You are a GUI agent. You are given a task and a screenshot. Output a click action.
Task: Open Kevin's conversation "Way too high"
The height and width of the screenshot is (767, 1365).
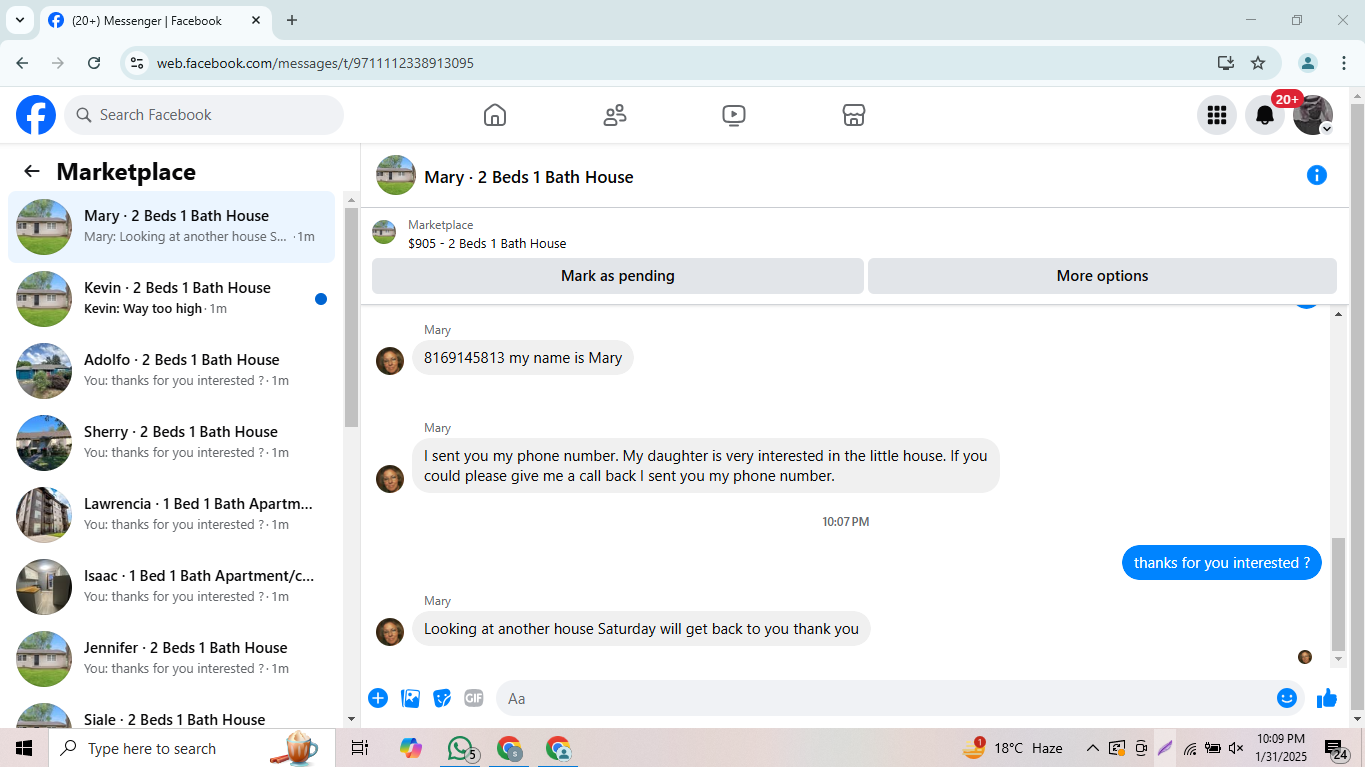click(172, 299)
